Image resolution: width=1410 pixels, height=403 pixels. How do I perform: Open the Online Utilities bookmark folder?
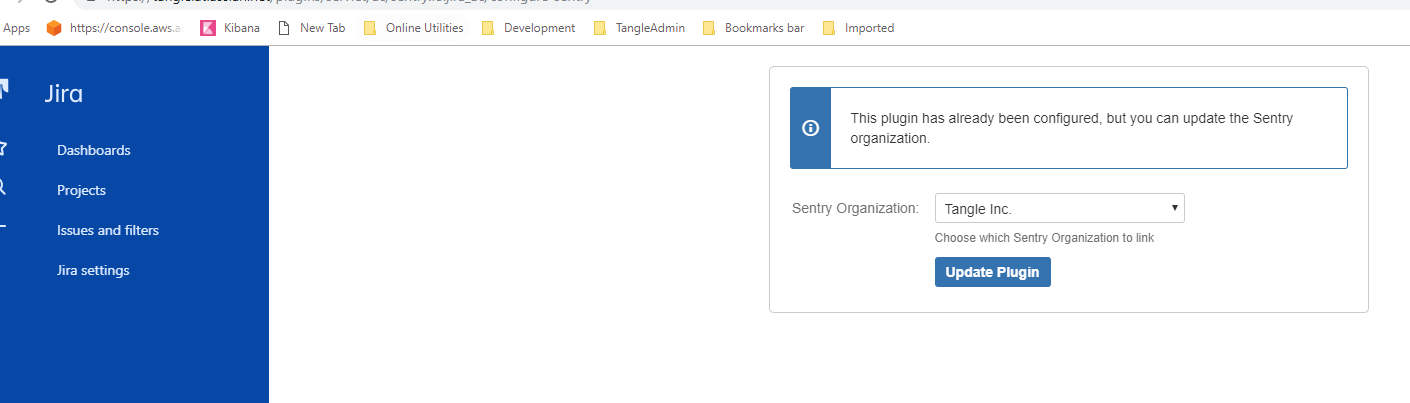click(x=413, y=28)
